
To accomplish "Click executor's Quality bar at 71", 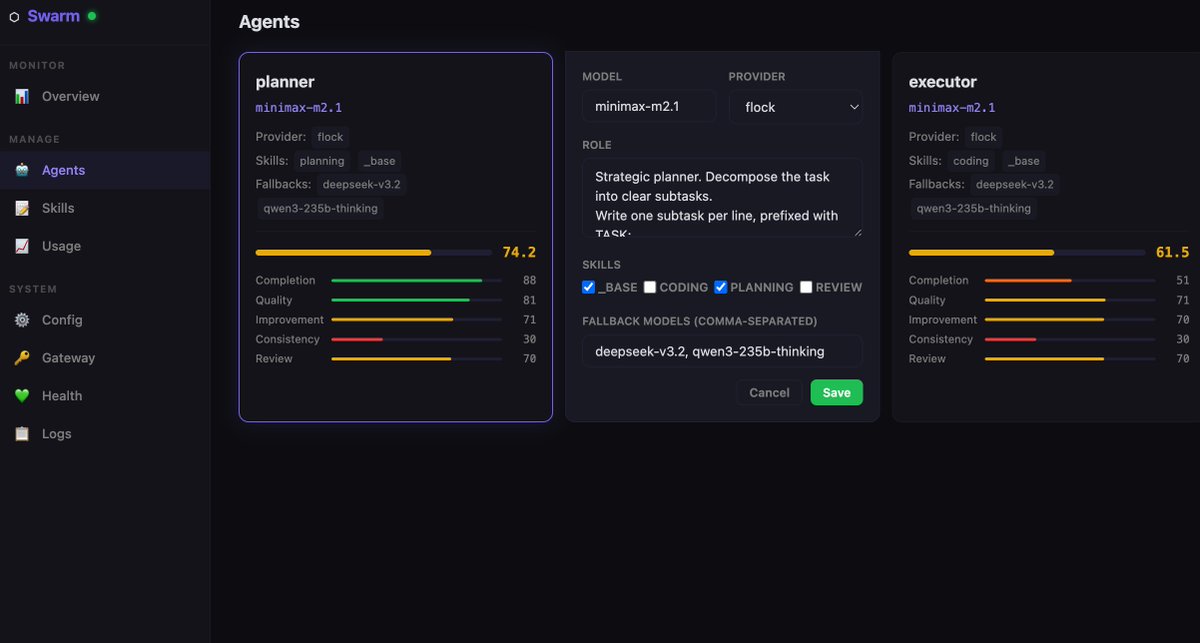I will pos(1070,300).
